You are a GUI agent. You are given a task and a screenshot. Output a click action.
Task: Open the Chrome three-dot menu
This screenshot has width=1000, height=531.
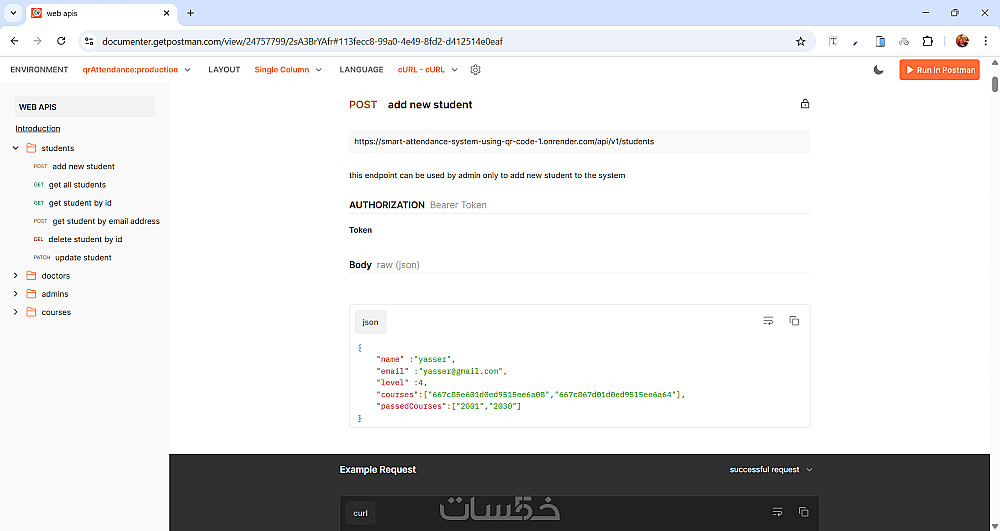point(985,41)
